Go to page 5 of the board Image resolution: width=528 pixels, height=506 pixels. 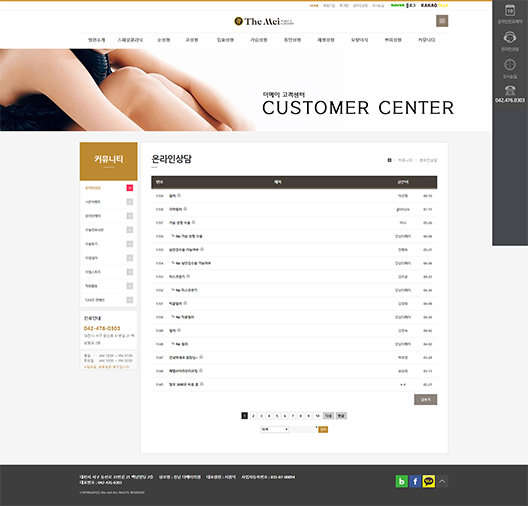(277, 416)
